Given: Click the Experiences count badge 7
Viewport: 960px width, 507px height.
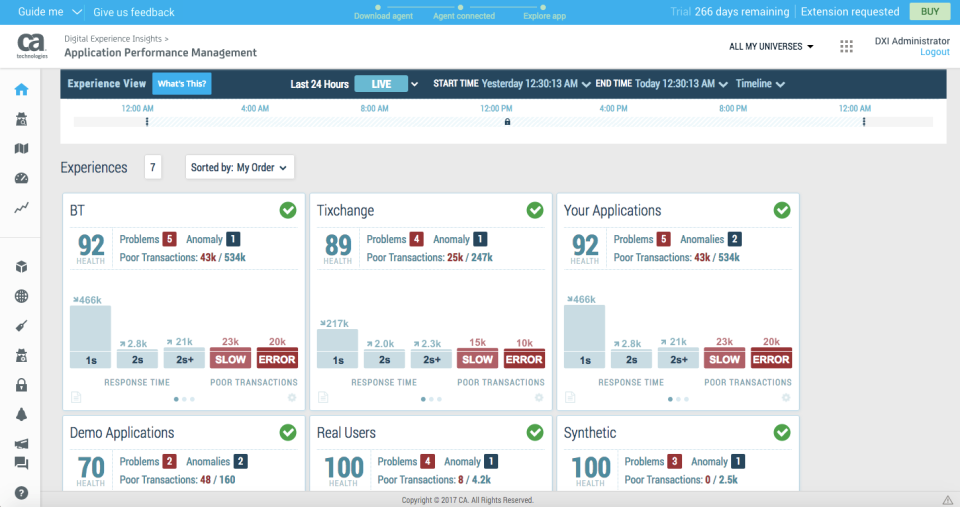Looking at the screenshot, I should [x=153, y=167].
